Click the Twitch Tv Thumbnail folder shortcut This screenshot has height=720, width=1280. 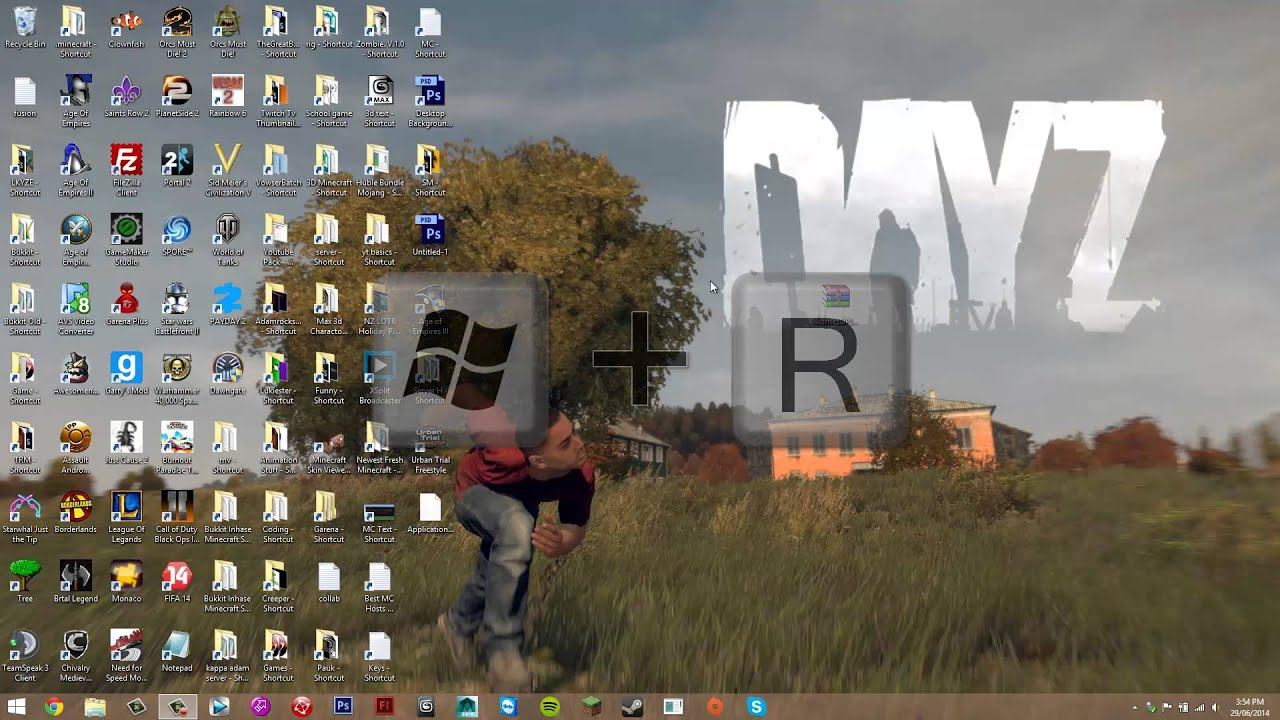[x=278, y=101]
